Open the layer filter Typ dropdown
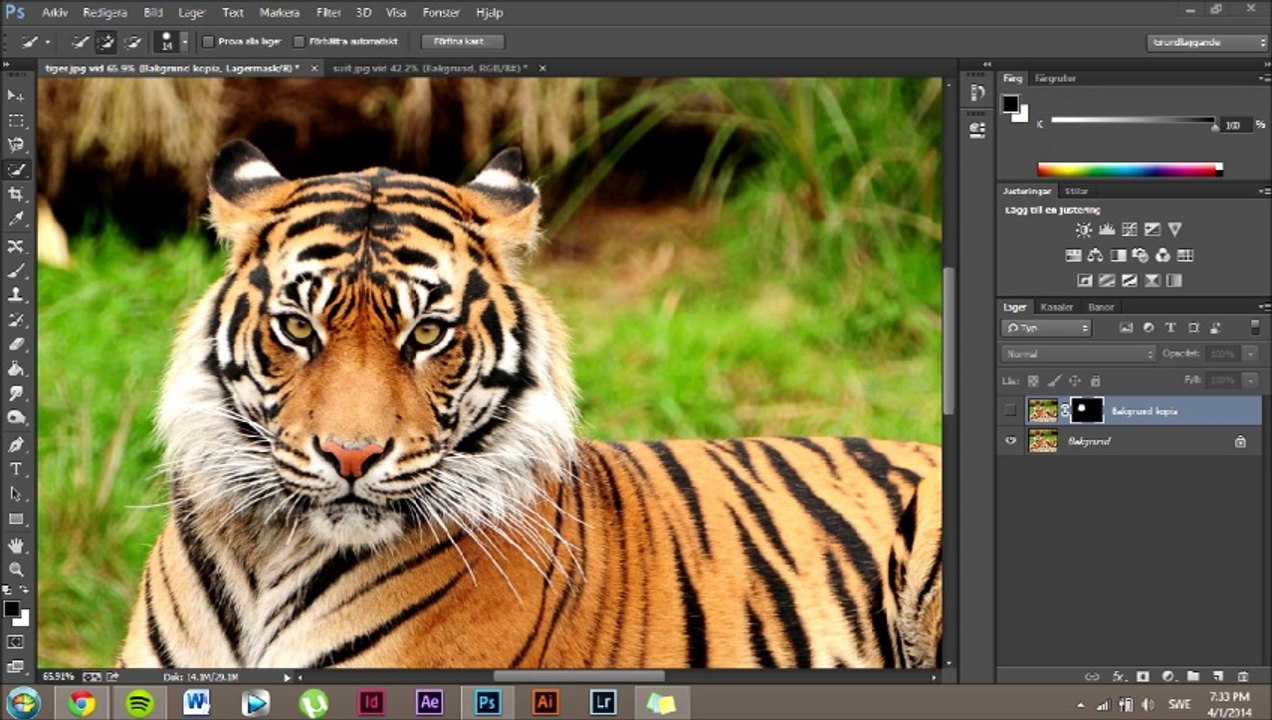Screen dimensions: 1272x720 click(x=1046, y=328)
